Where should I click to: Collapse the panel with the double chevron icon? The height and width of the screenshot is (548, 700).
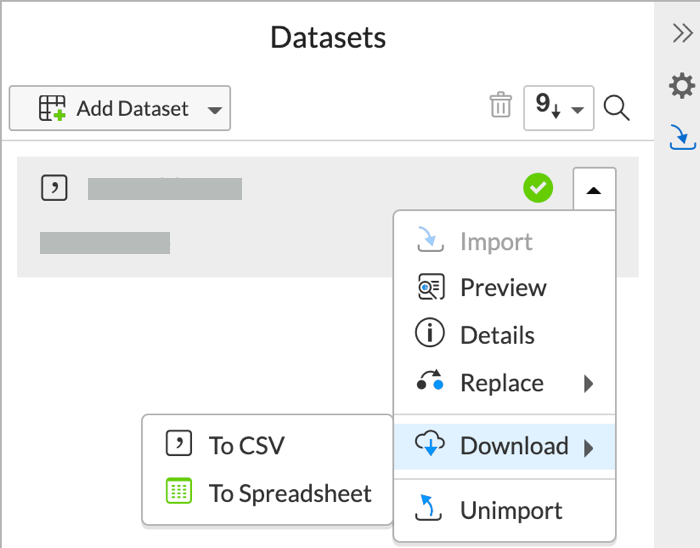tap(683, 33)
